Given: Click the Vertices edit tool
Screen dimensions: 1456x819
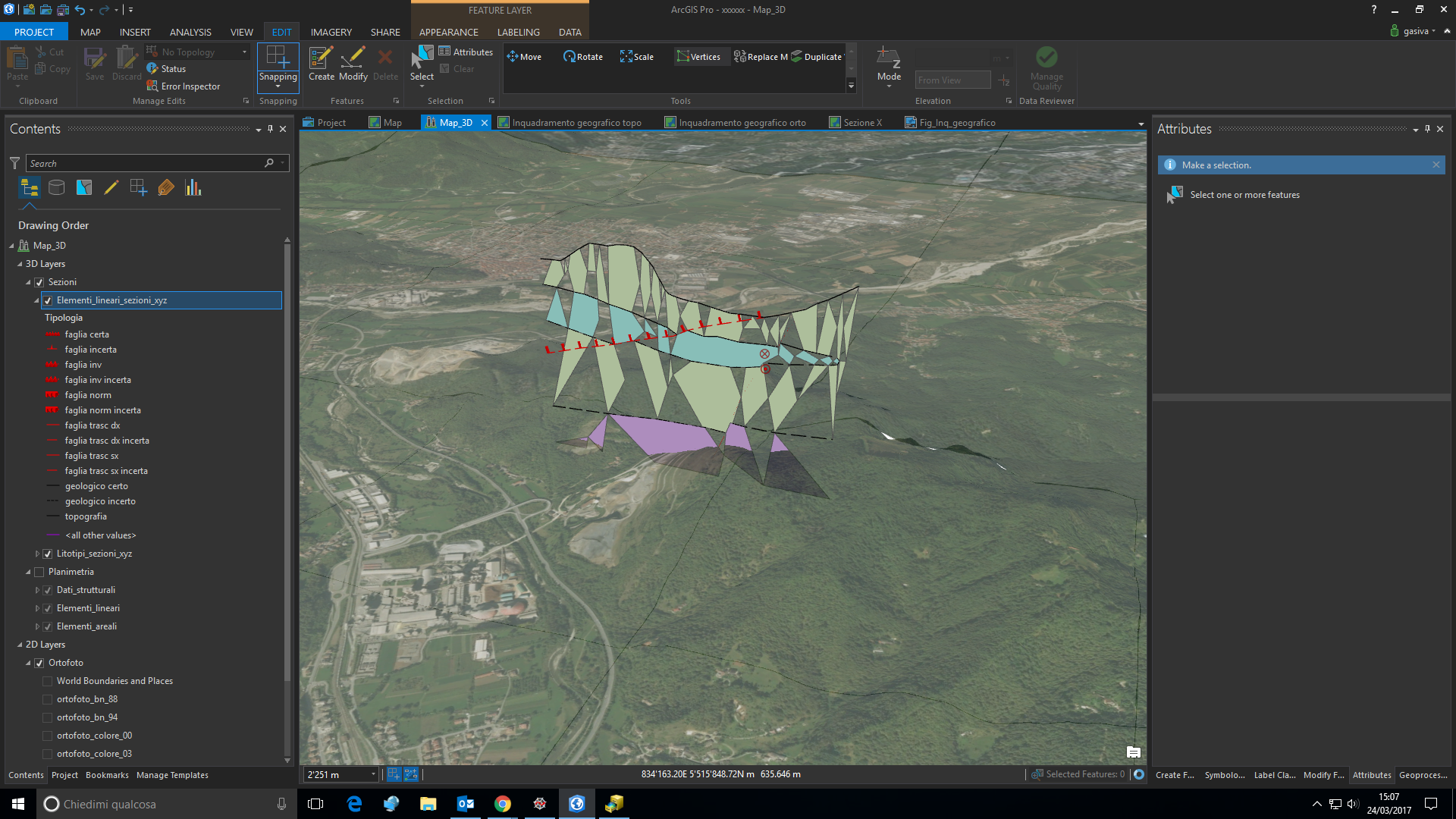Looking at the screenshot, I should point(698,57).
